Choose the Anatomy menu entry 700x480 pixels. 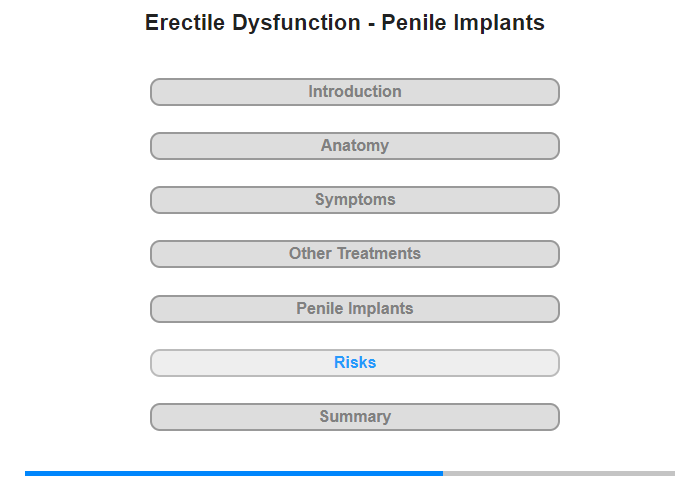354,146
